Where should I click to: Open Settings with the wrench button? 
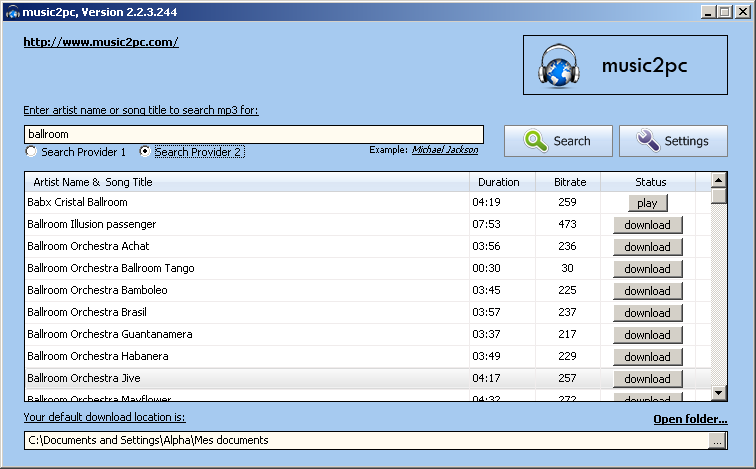pos(673,141)
